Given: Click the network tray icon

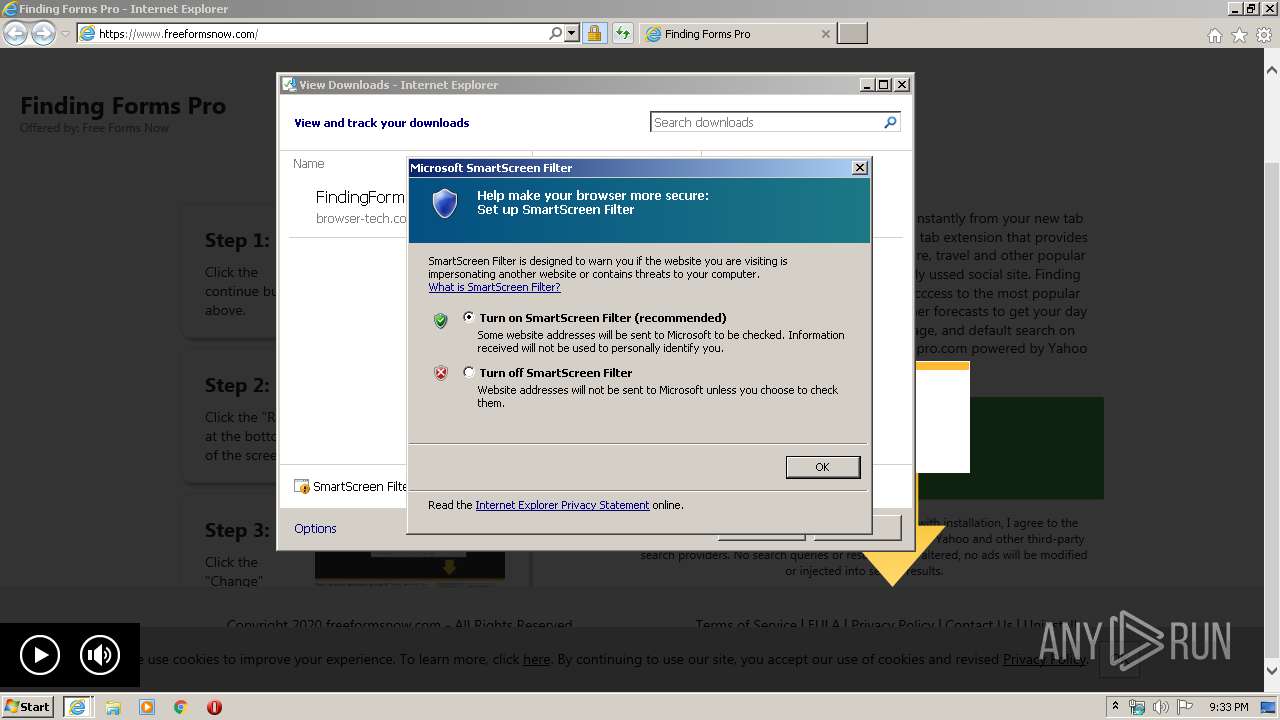Looking at the screenshot, I should 1137,707.
